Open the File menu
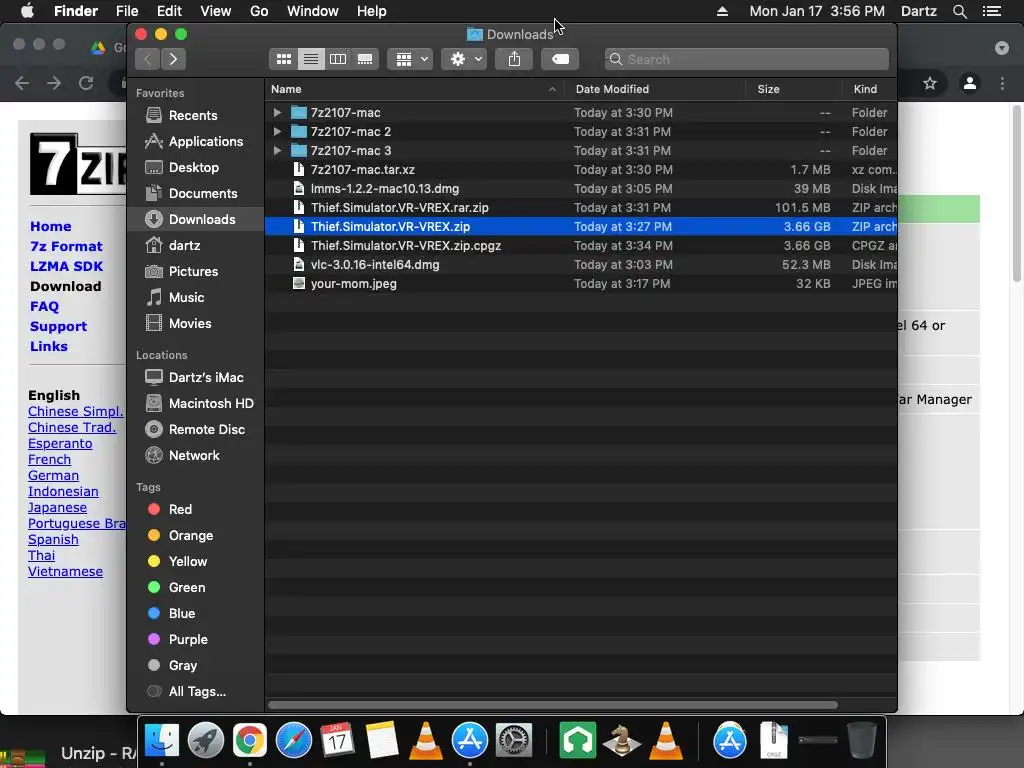The height and width of the screenshot is (768, 1024). (x=127, y=11)
